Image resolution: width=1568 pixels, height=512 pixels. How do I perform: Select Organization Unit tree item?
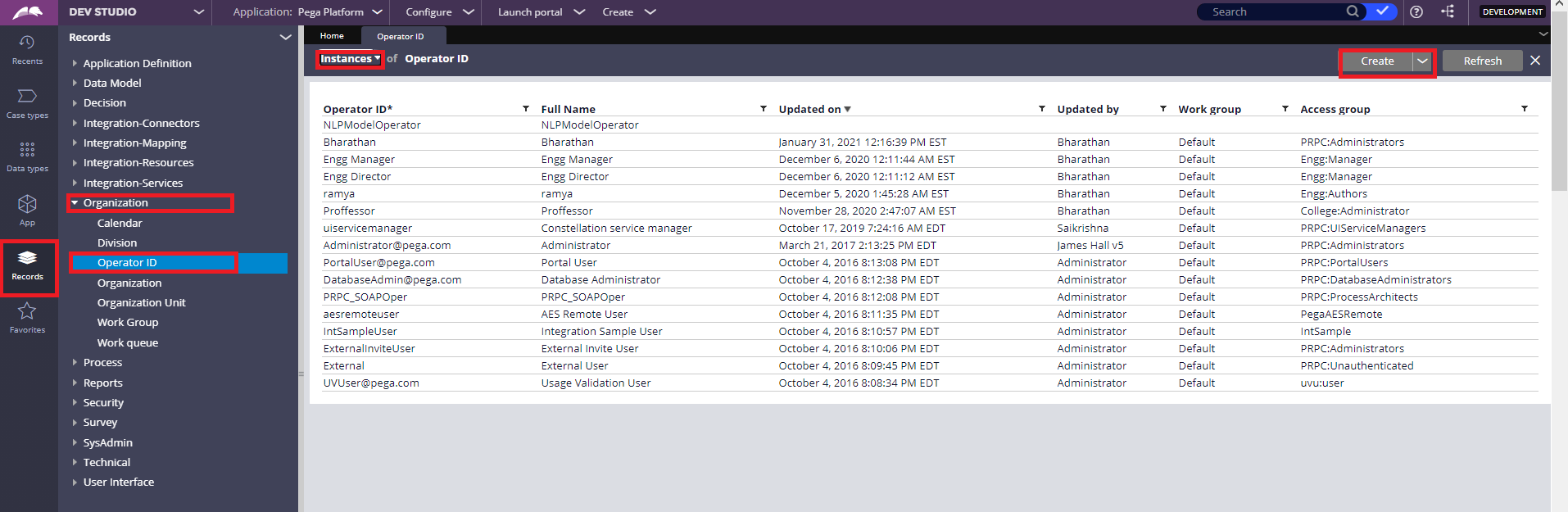(x=141, y=302)
